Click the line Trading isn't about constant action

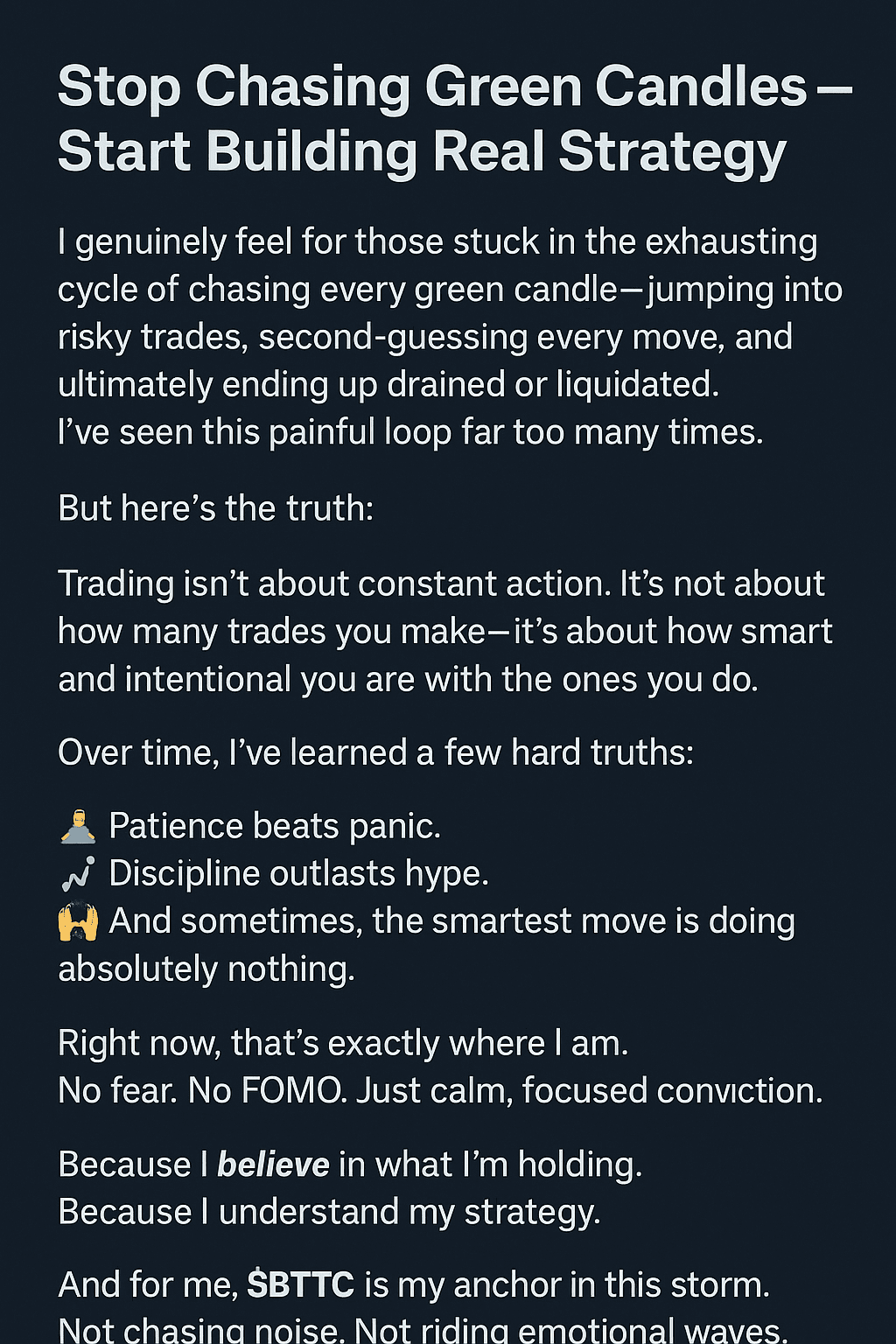[441, 584]
